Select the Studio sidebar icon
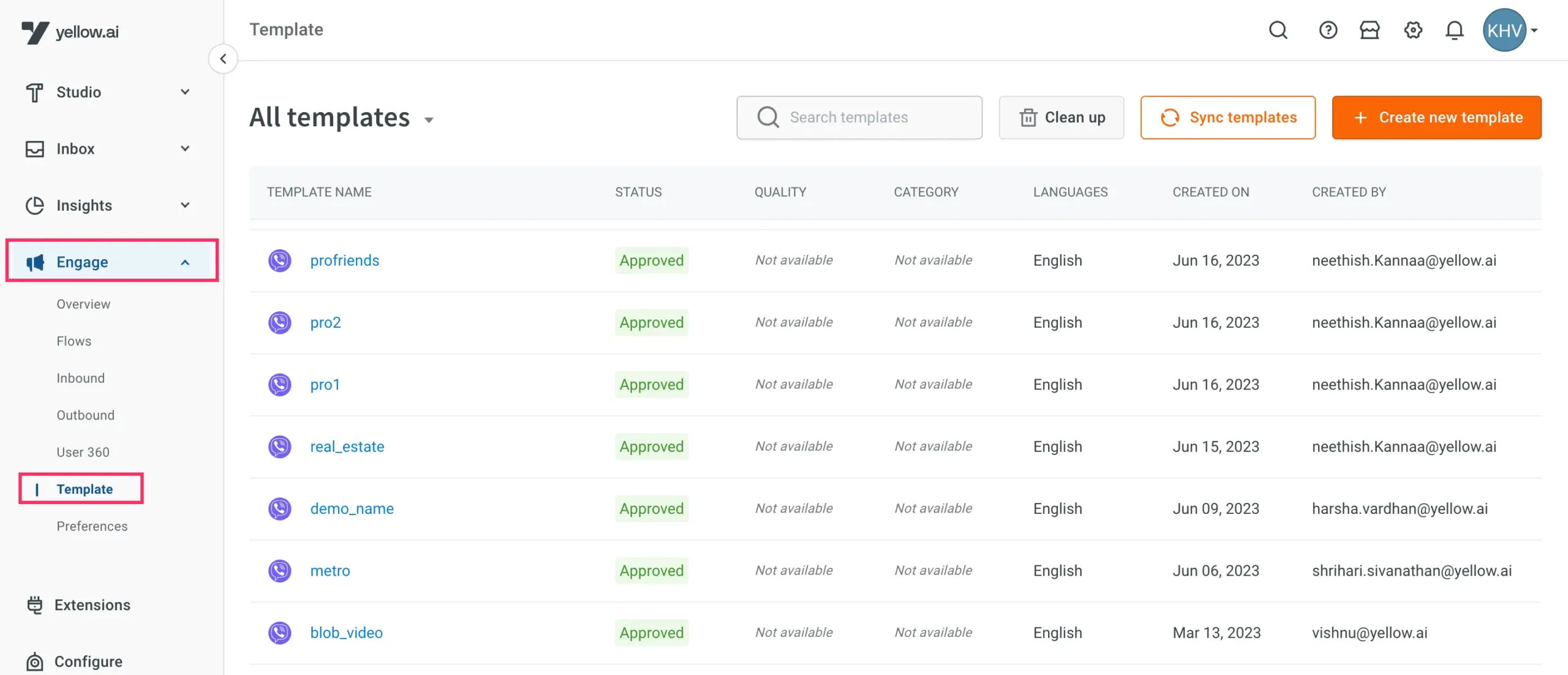 click(x=35, y=92)
